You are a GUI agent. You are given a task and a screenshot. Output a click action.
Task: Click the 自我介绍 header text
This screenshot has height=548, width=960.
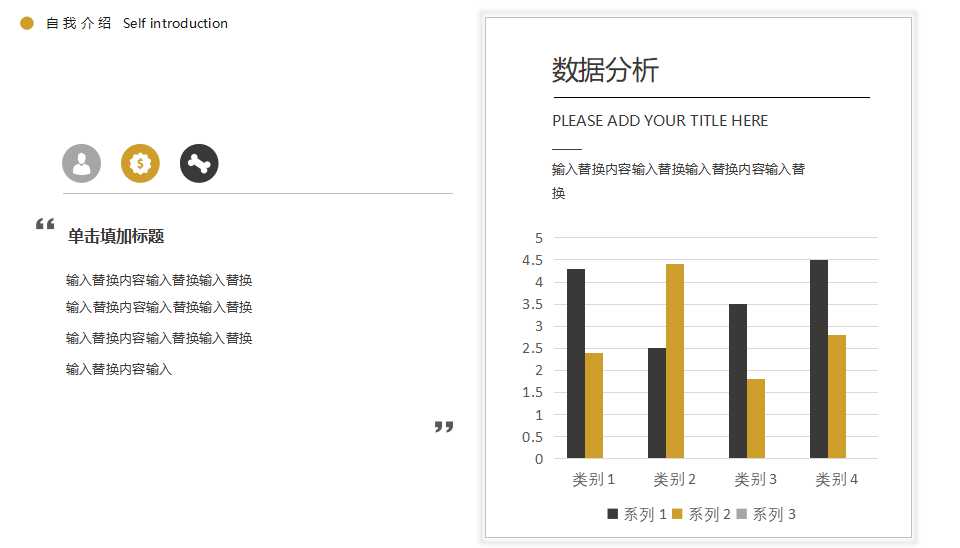click(78, 23)
